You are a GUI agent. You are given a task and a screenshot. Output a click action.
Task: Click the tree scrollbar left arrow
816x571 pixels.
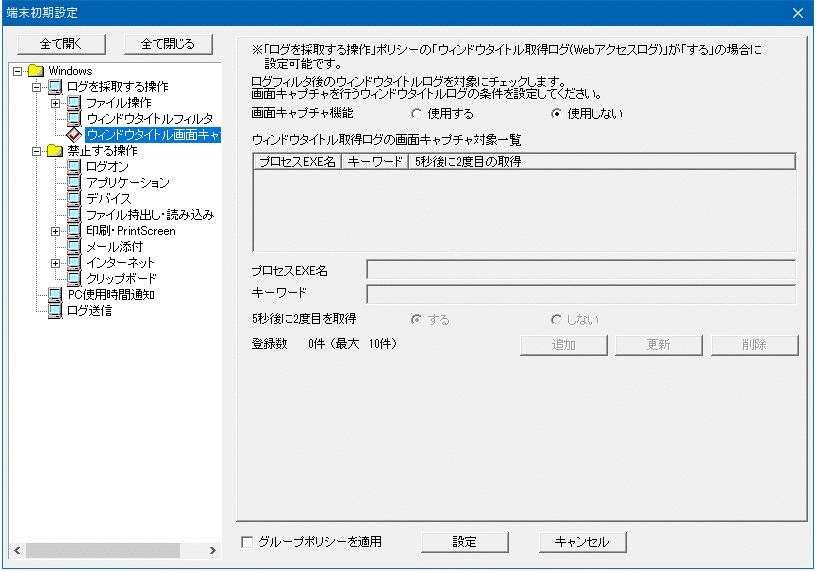tap(17, 550)
